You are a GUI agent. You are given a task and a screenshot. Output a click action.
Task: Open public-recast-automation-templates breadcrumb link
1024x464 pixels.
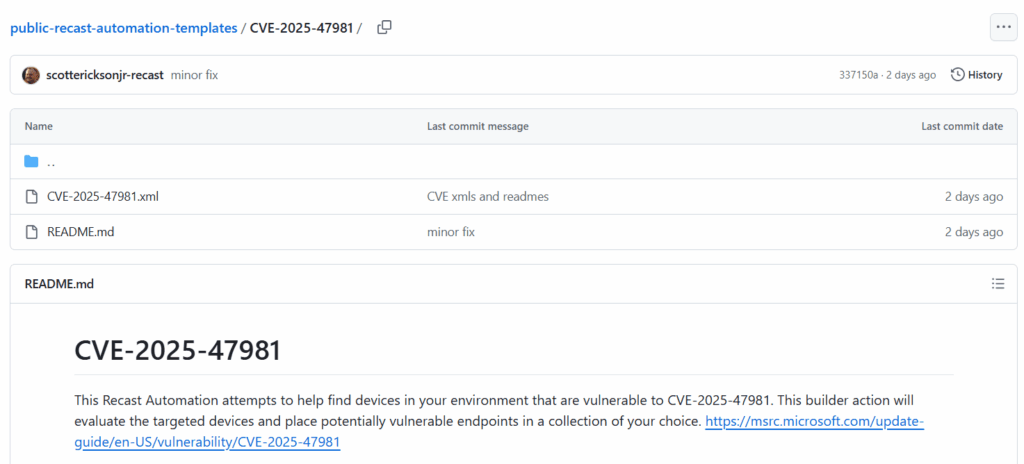tap(124, 27)
